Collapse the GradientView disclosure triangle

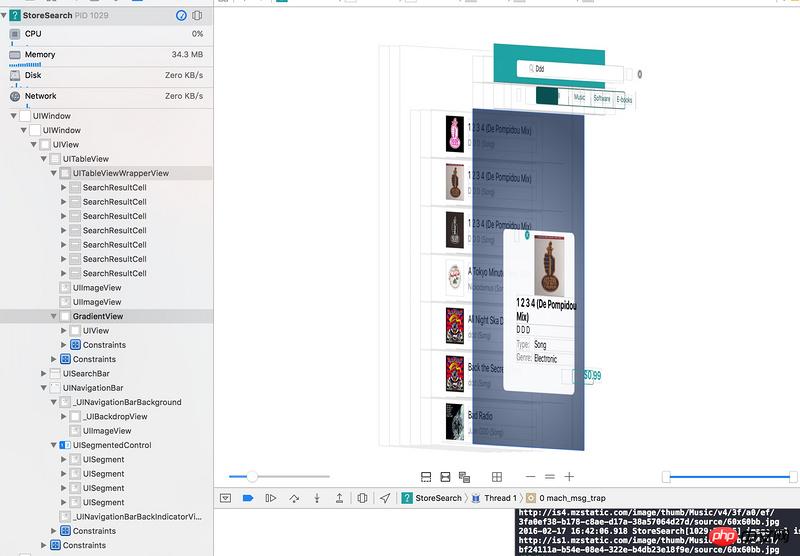pyautogui.click(x=54, y=316)
